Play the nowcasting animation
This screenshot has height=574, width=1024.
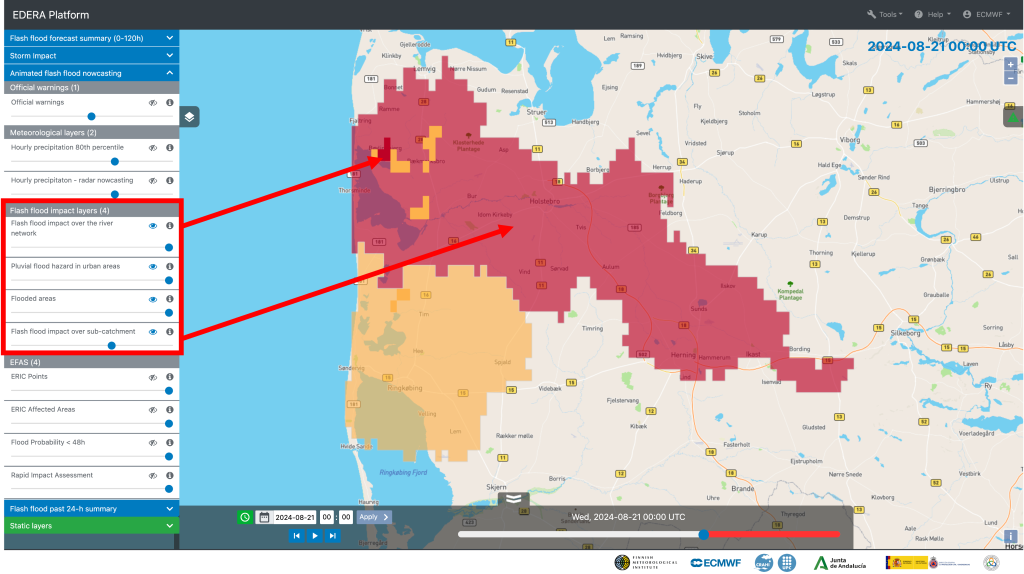pos(315,536)
